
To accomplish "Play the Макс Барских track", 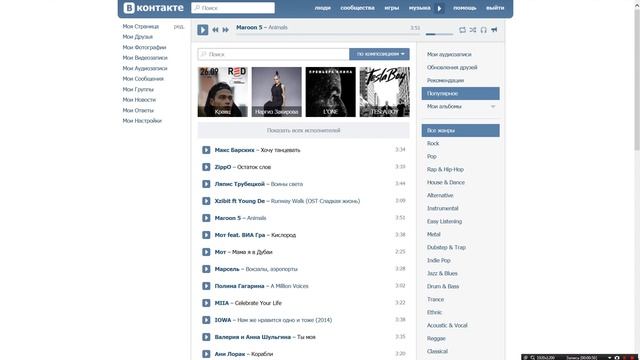I will 206,150.
